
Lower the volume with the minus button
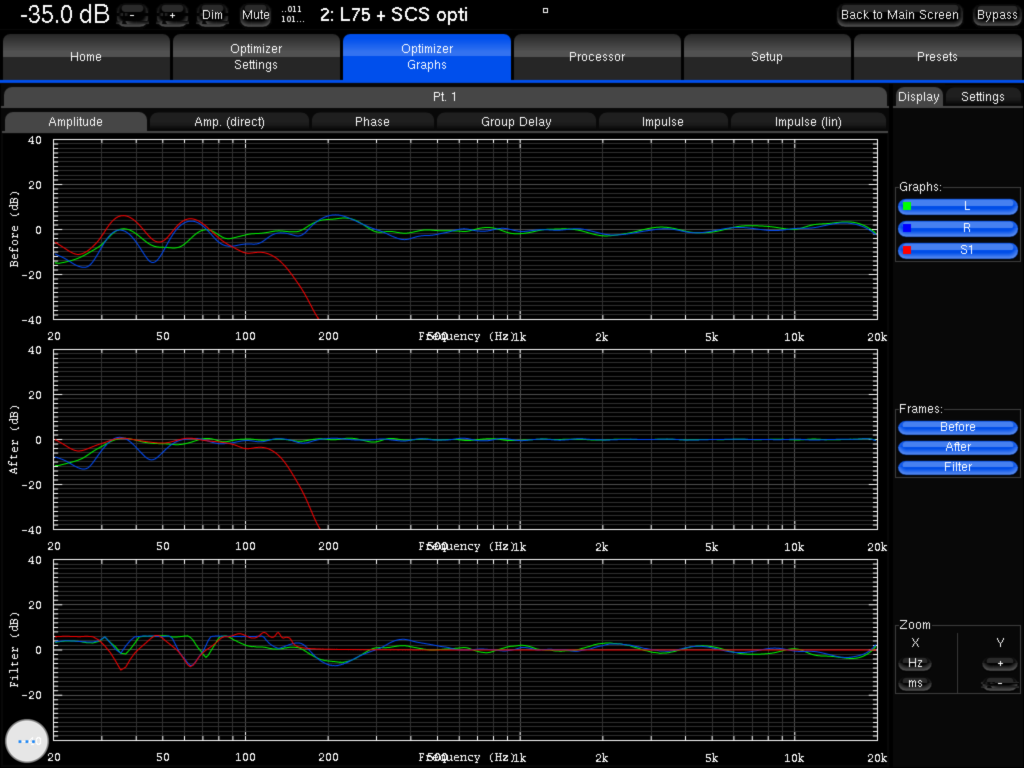click(133, 15)
